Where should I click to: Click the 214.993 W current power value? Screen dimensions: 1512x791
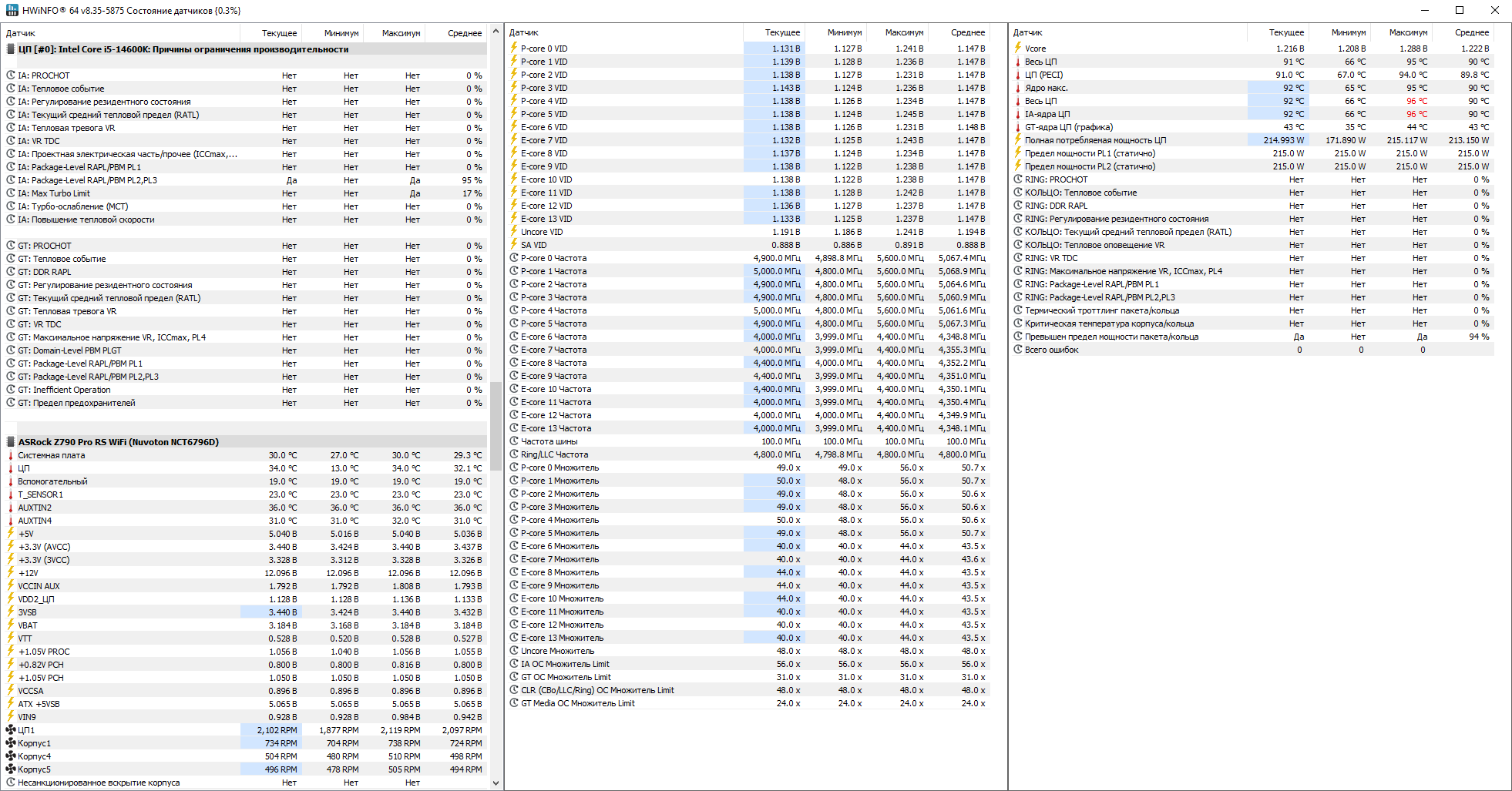(1284, 140)
